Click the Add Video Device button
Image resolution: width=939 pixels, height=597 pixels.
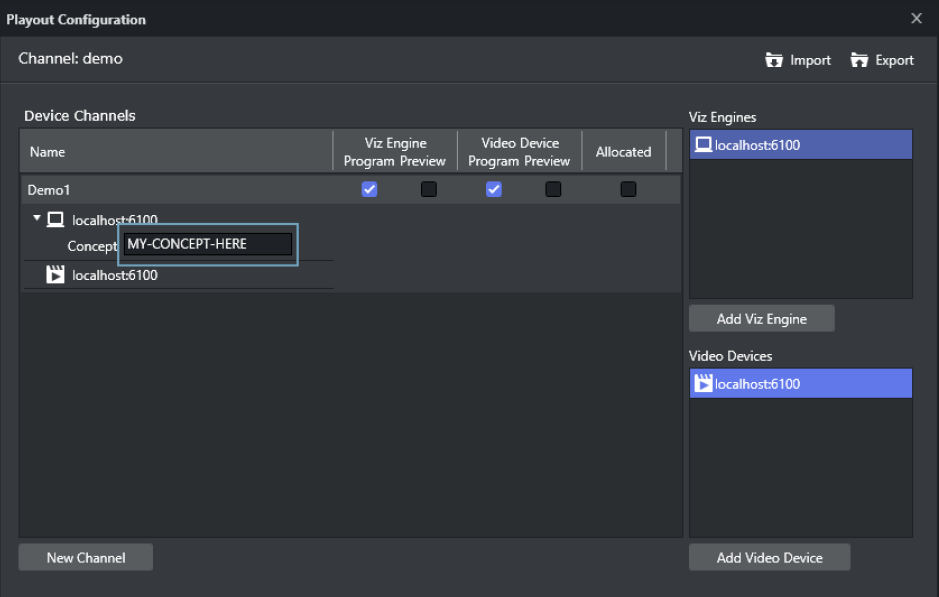(769, 558)
